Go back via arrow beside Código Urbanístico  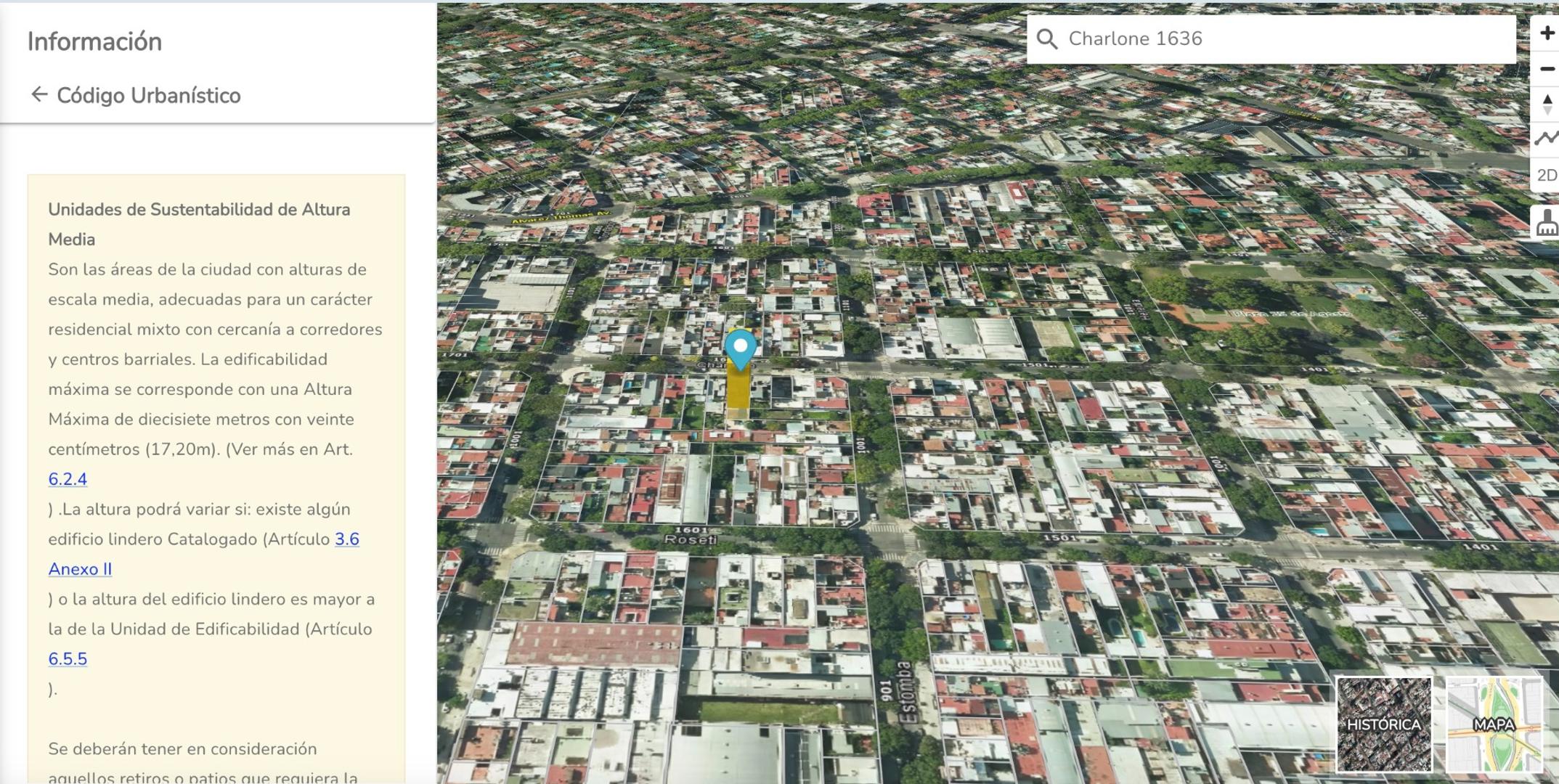coord(39,94)
